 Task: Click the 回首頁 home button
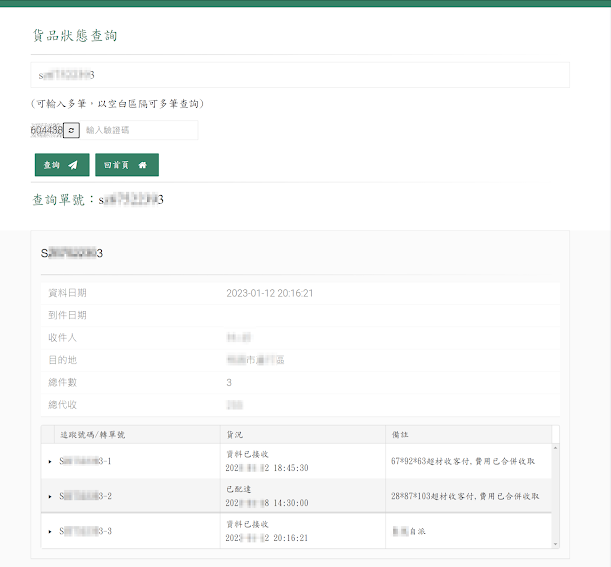tap(127, 165)
